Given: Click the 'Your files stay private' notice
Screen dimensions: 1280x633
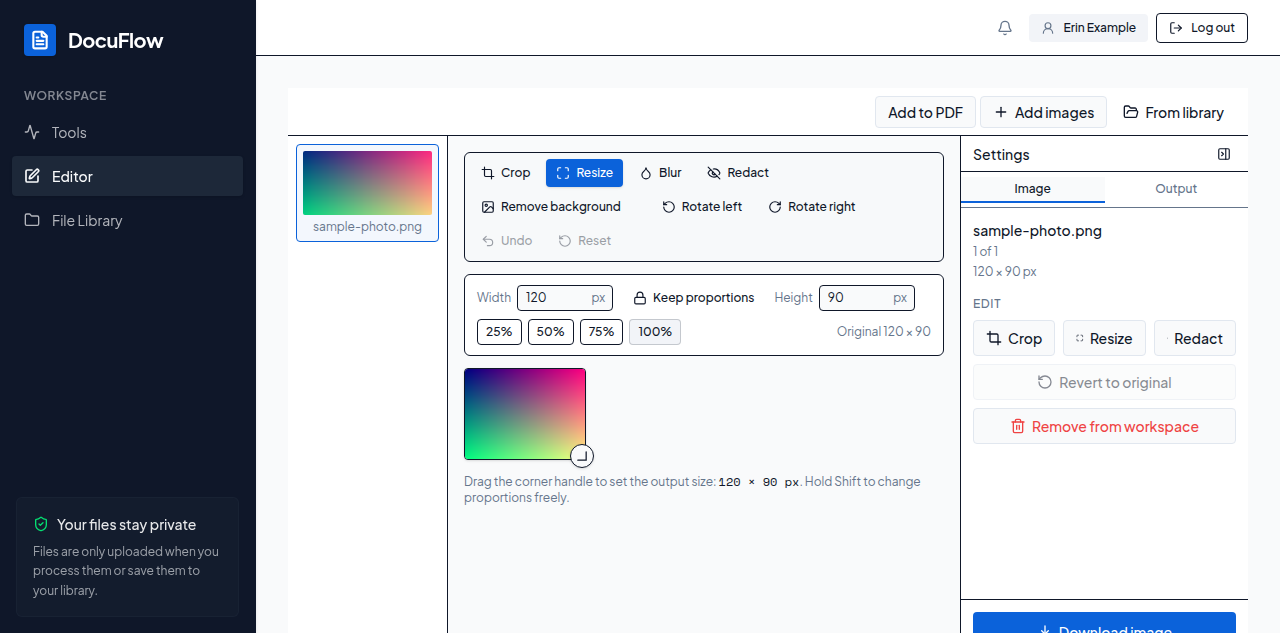Looking at the screenshot, I should click(127, 557).
